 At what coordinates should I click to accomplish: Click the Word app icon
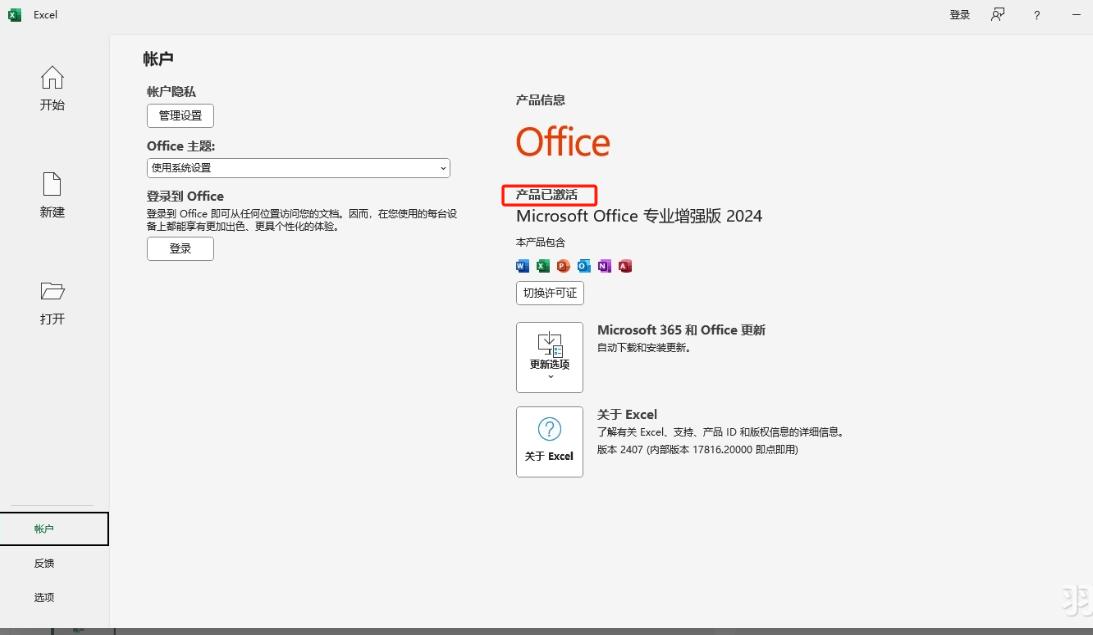pyautogui.click(x=523, y=266)
